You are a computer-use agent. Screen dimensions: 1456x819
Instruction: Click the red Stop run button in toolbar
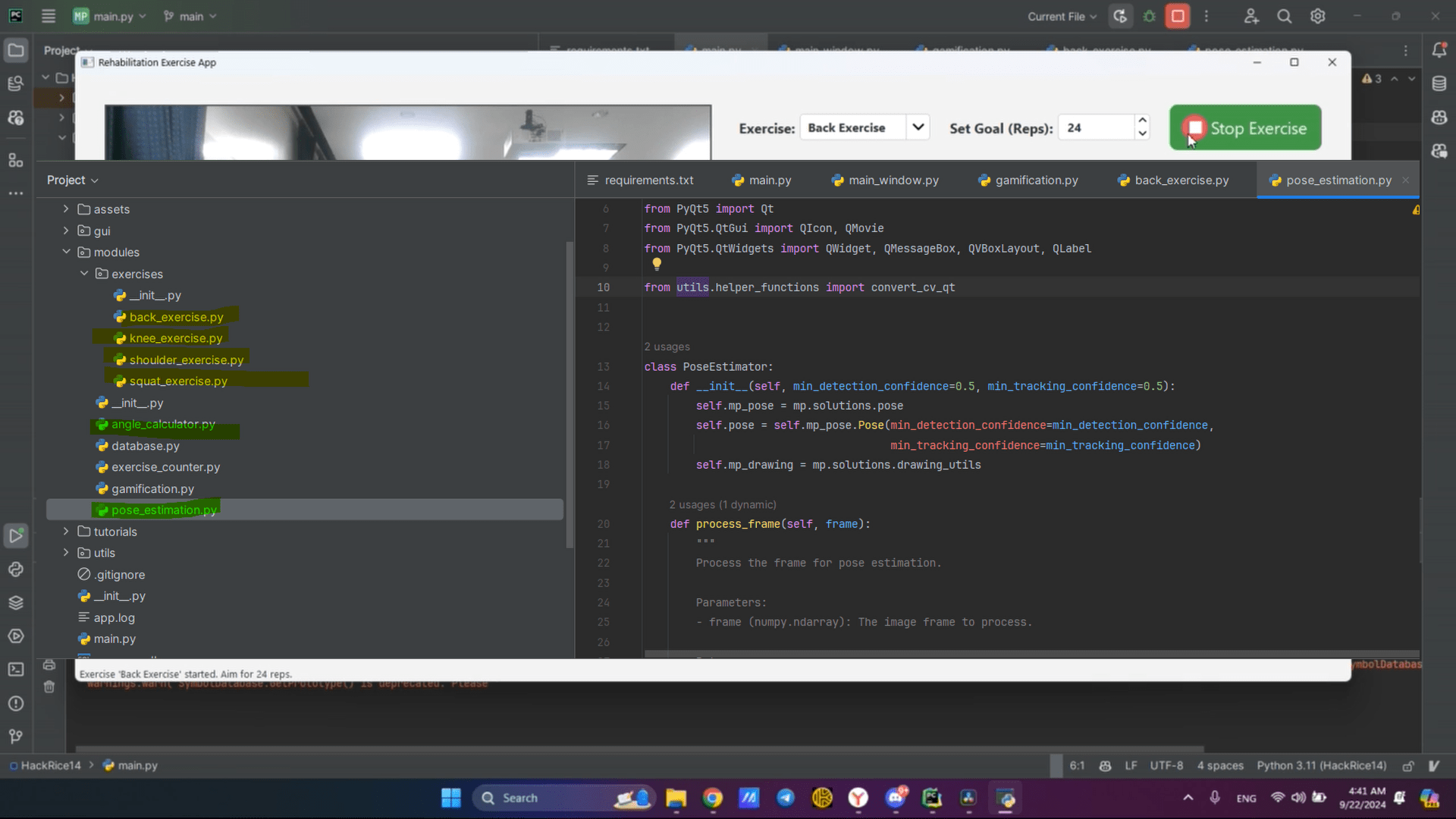coord(1177,16)
